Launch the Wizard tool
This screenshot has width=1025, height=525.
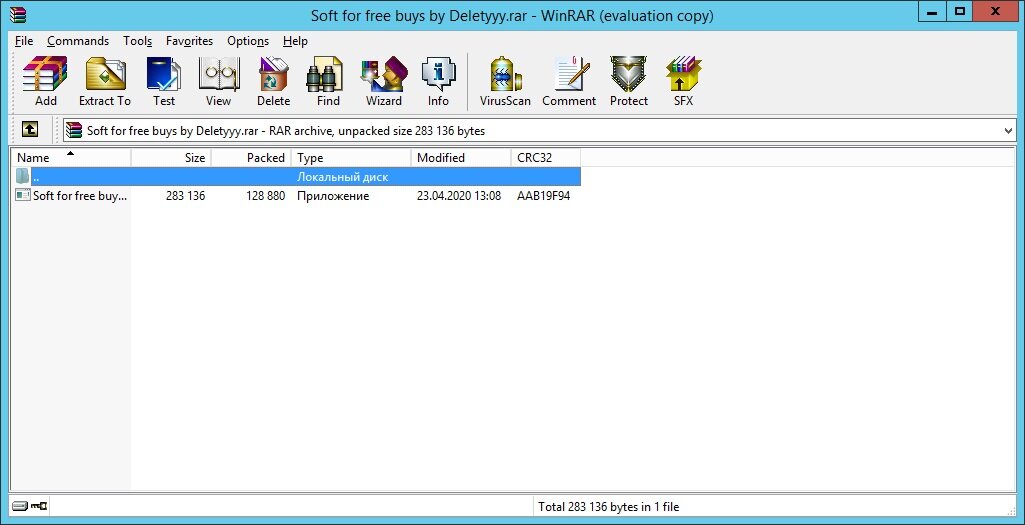point(384,81)
